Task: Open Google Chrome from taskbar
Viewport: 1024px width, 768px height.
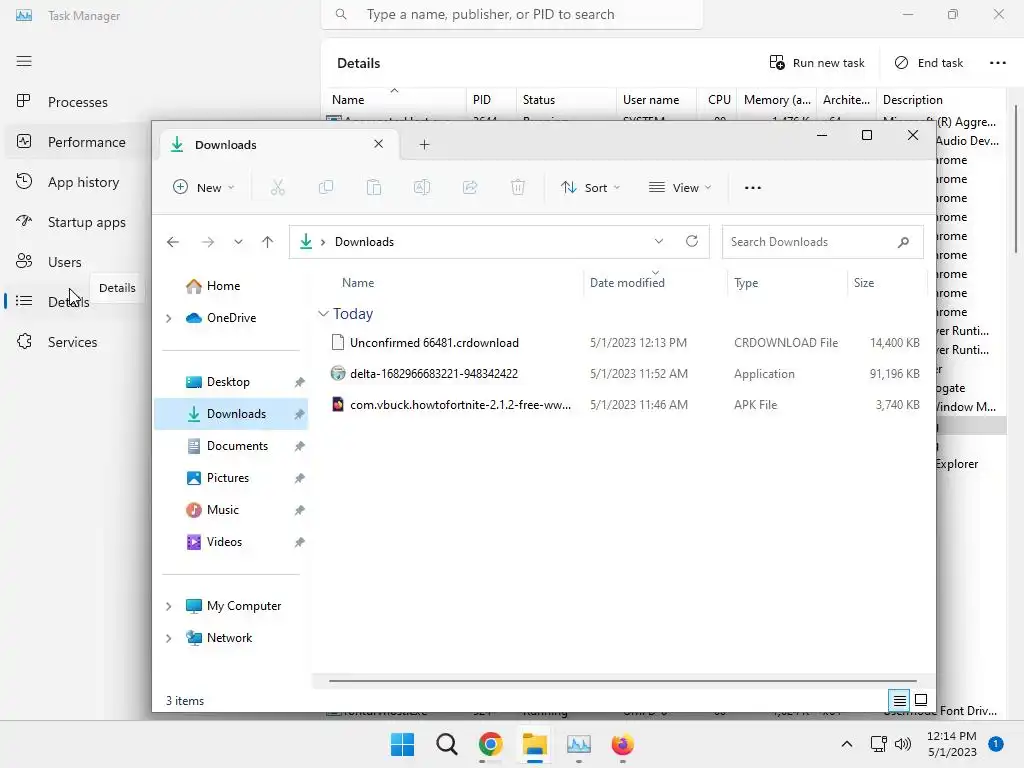Action: pos(490,744)
